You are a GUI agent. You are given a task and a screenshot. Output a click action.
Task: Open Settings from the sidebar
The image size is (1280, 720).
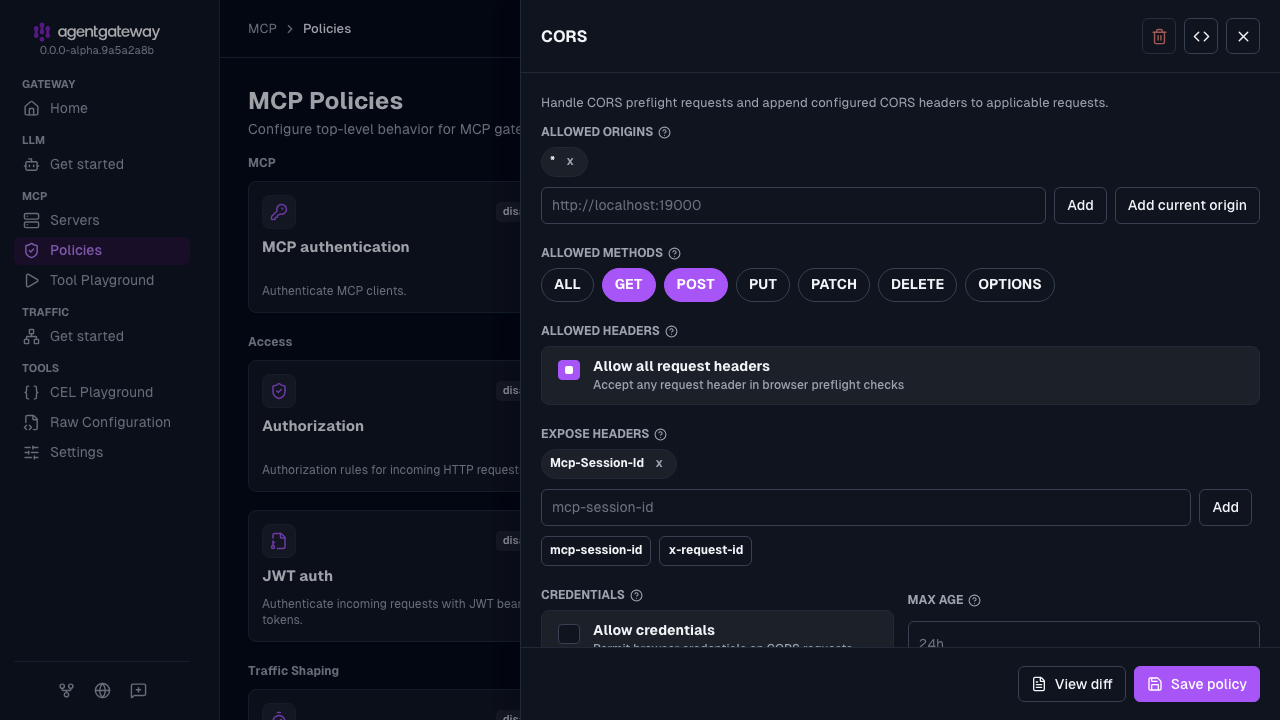click(102, 452)
